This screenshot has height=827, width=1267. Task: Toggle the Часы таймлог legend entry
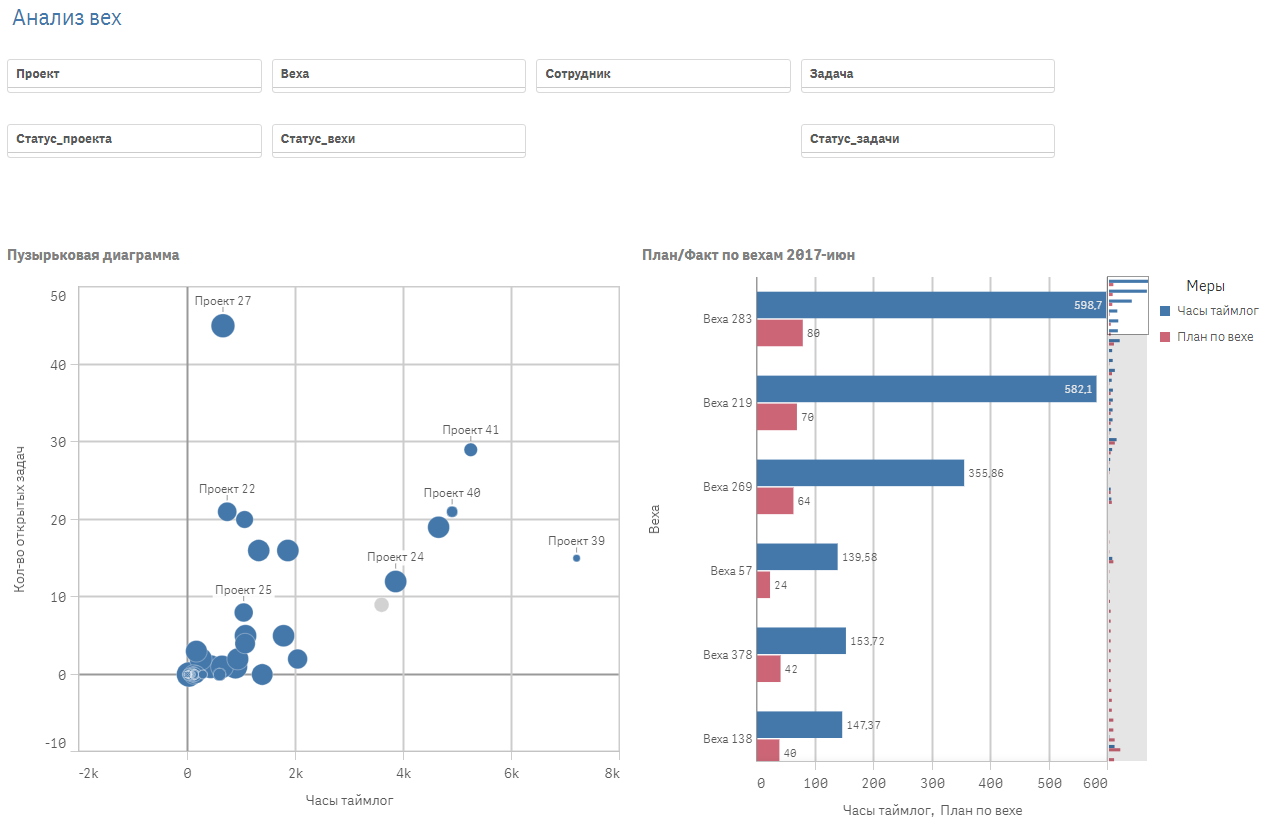coord(1218,309)
